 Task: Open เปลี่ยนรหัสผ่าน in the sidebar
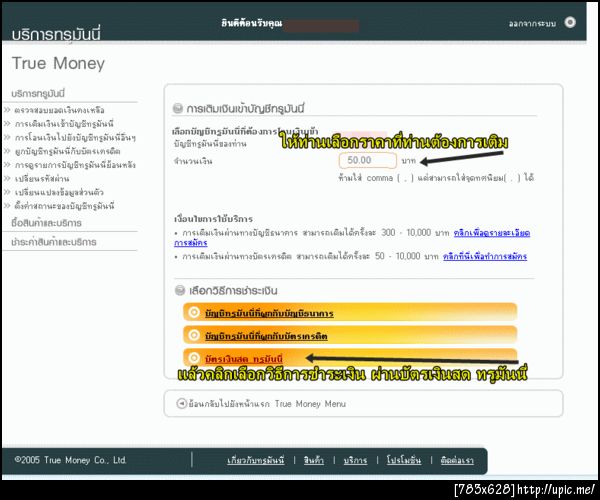click(x=42, y=179)
